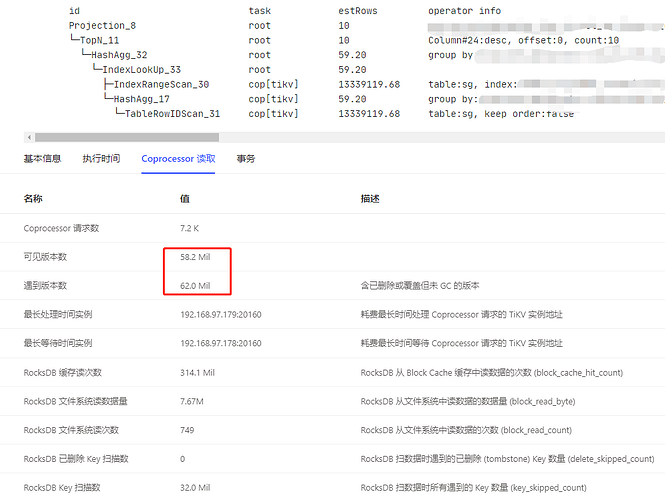Click the operator info column header
Screen dimensions: 665x500
coord(464,11)
